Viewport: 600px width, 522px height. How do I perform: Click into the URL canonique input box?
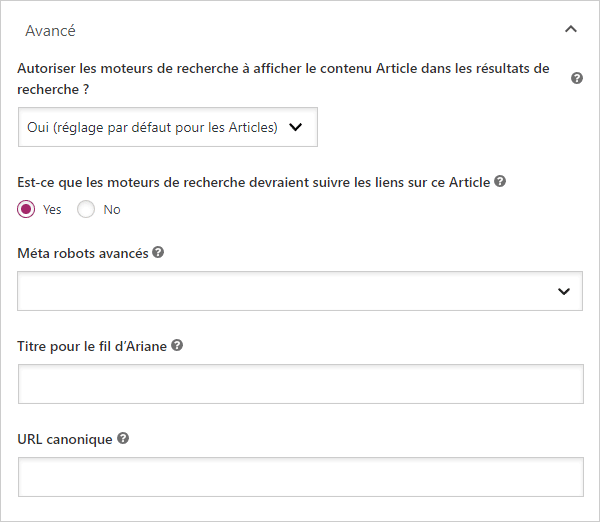300,477
